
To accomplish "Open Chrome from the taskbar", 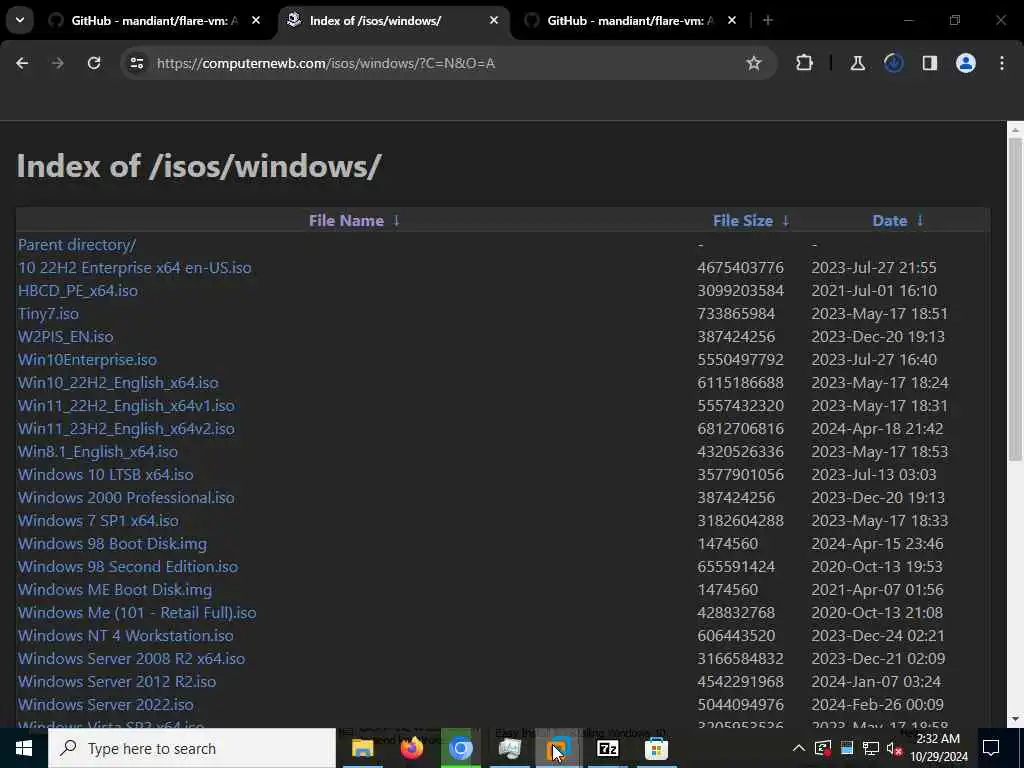I will [x=460, y=748].
